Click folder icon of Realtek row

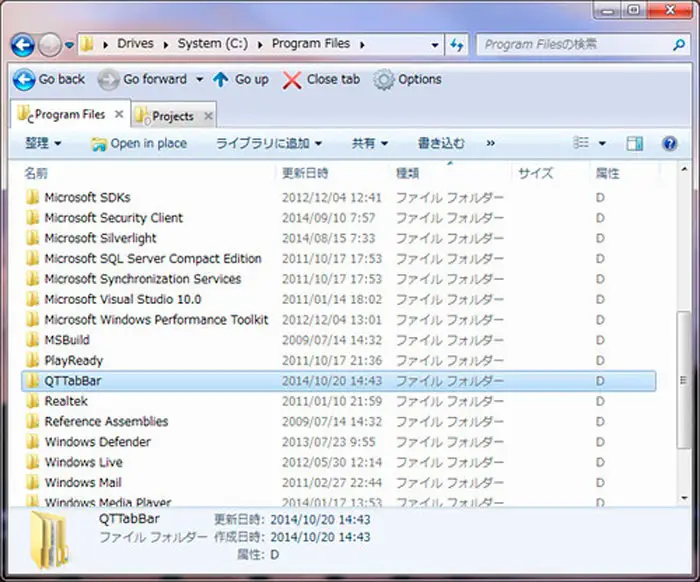[x=32, y=401]
